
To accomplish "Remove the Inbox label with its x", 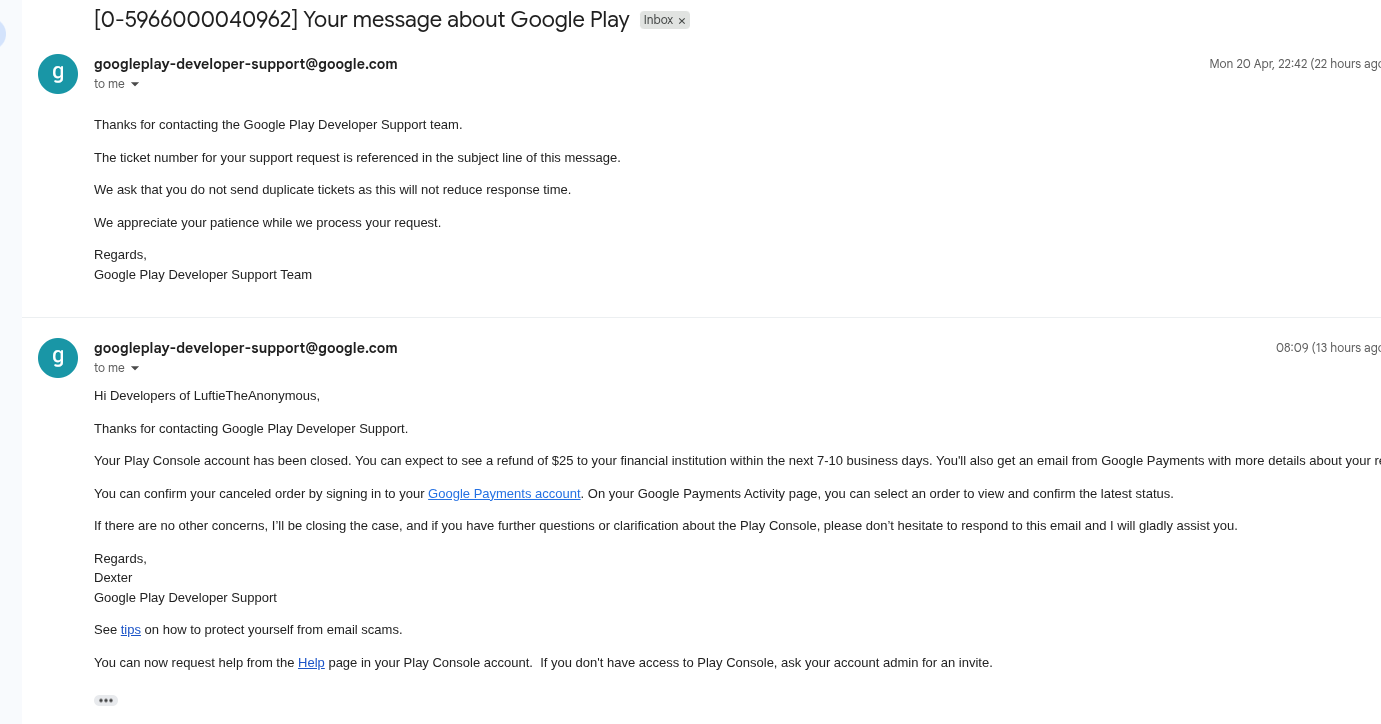I will [682, 21].
